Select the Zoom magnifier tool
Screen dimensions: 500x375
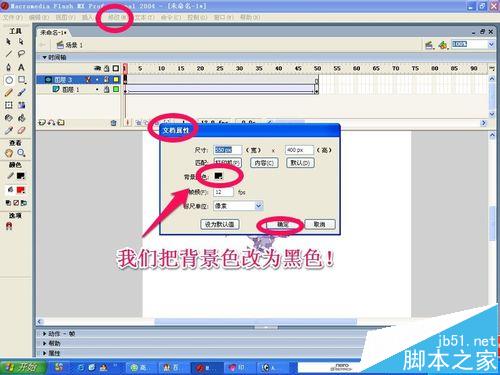click(x=21, y=153)
